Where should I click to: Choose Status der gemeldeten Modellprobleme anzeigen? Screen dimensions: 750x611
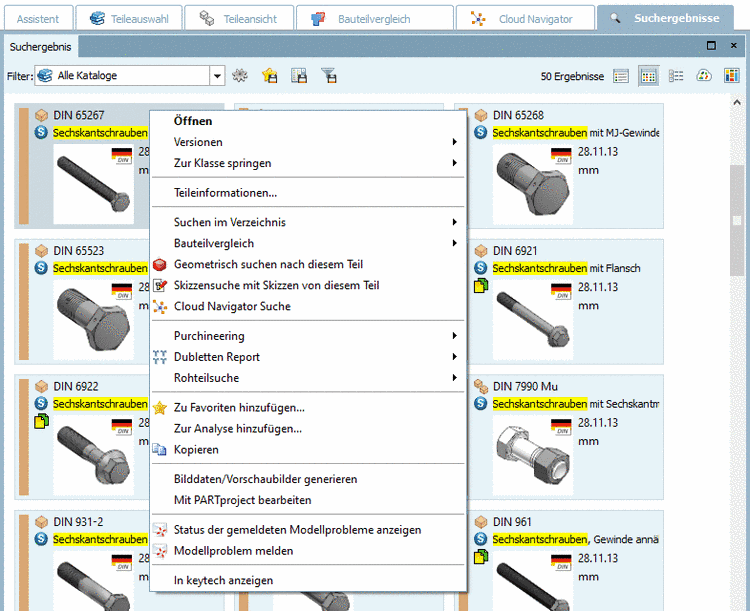click(x=308, y=530)
